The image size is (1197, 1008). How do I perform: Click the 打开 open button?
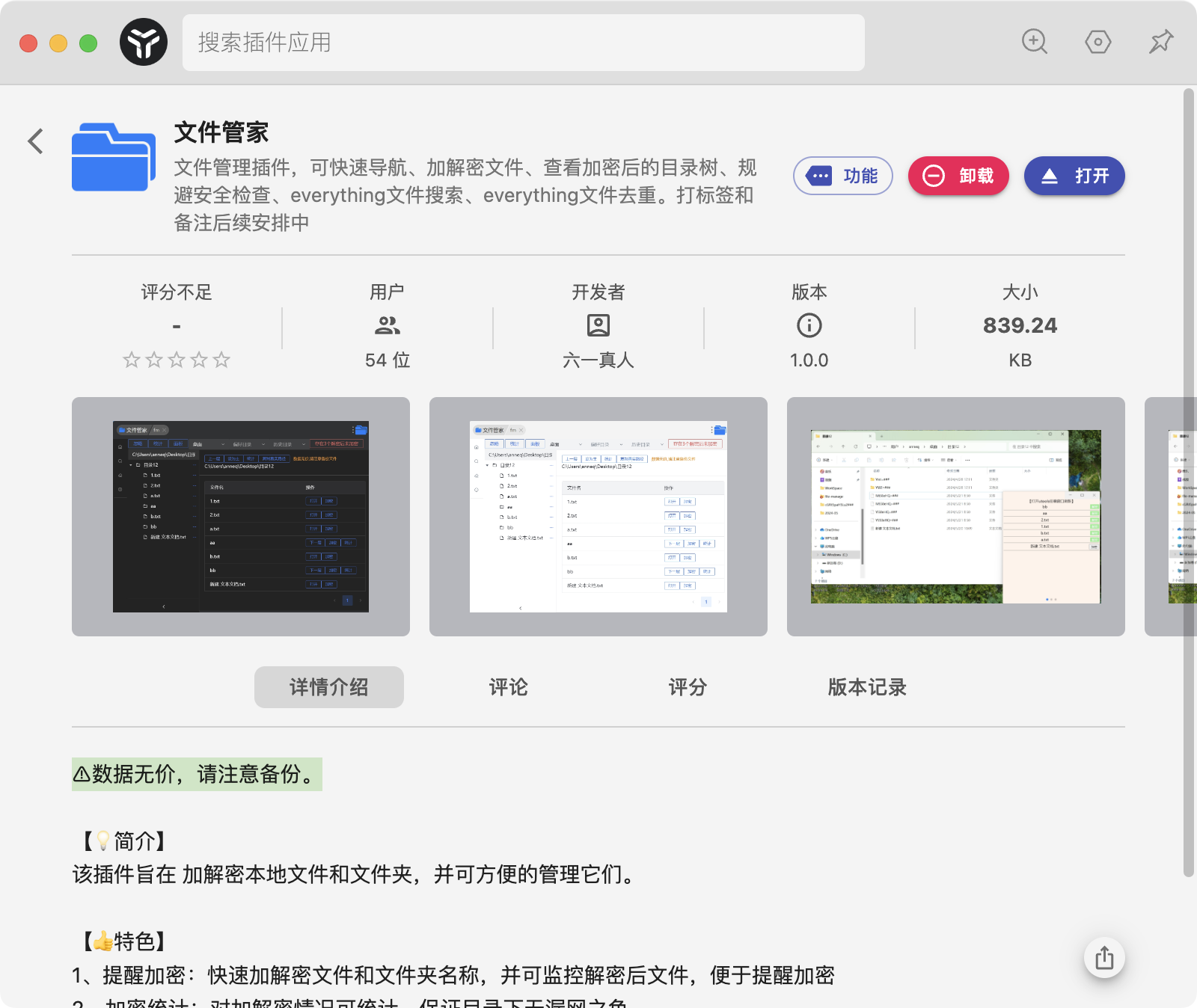tap(1074, 176)
